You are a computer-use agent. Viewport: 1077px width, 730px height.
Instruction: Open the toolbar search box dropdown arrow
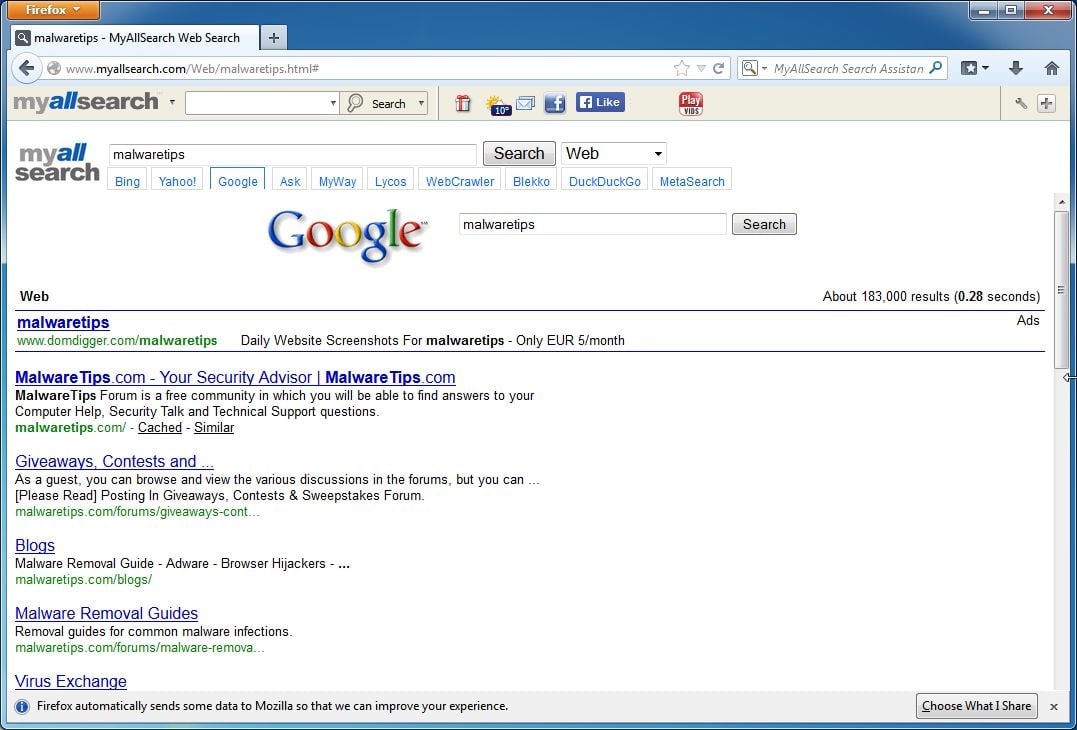pyautogui.click(x=333, y=103)
